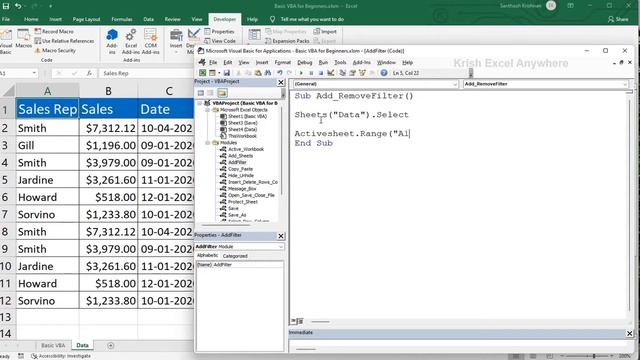Select ThisWorkbook in project tree

click(239, 136)
